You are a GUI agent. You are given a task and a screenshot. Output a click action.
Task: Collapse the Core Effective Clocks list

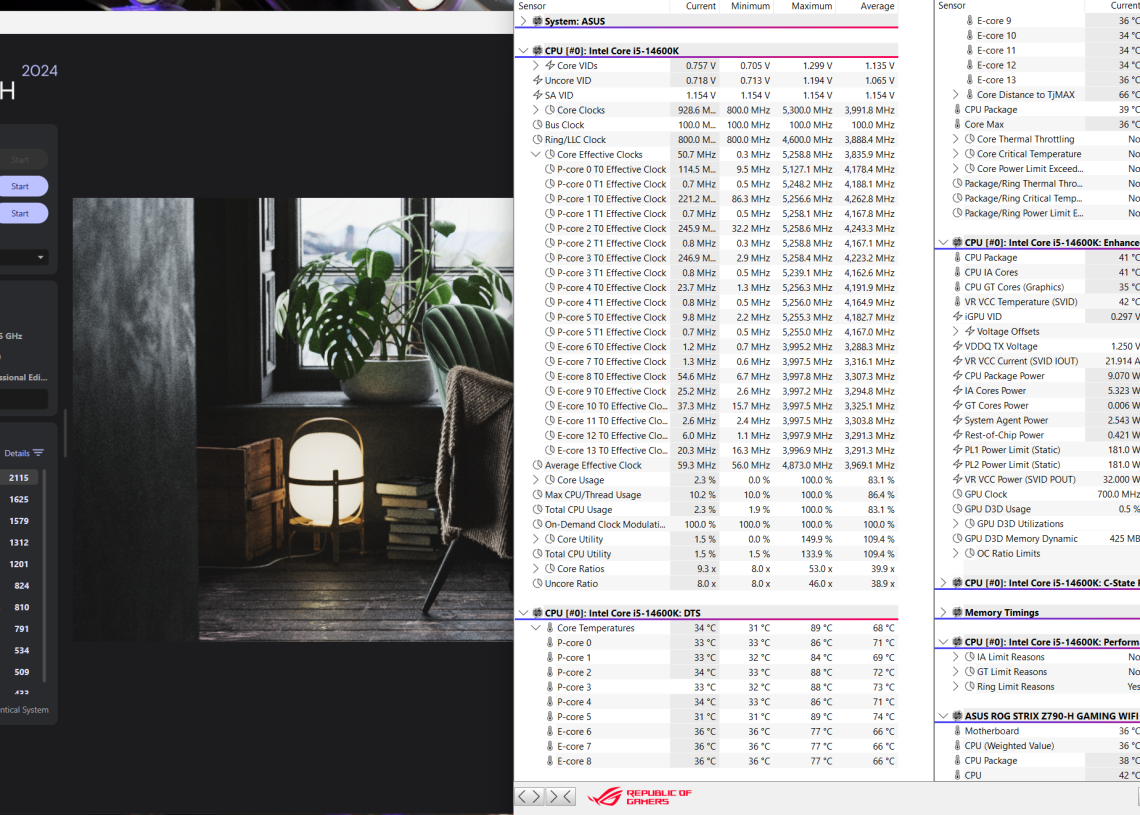536,154
